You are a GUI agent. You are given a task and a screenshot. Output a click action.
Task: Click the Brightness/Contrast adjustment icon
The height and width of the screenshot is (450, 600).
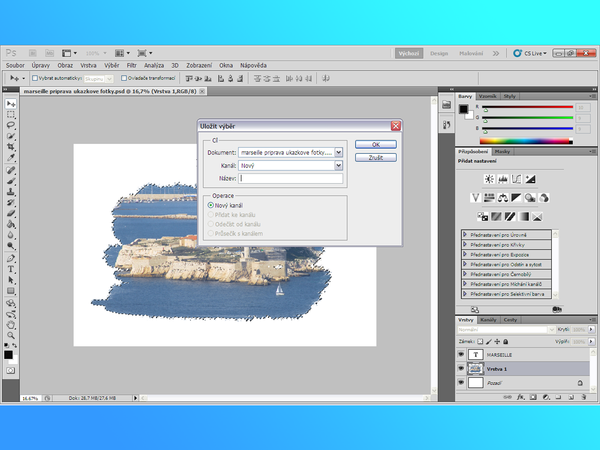[490, 178]
